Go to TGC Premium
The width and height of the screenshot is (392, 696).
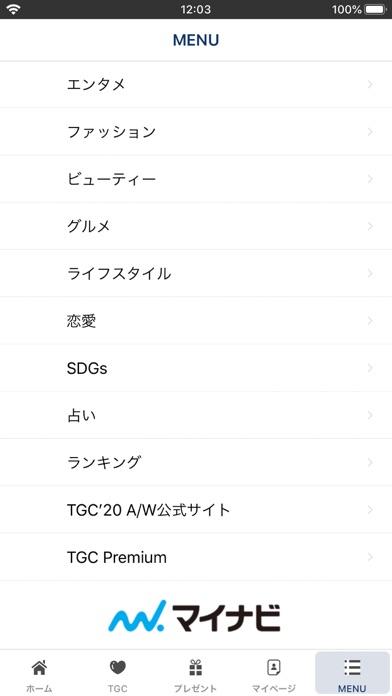click(x=196, y=557)
